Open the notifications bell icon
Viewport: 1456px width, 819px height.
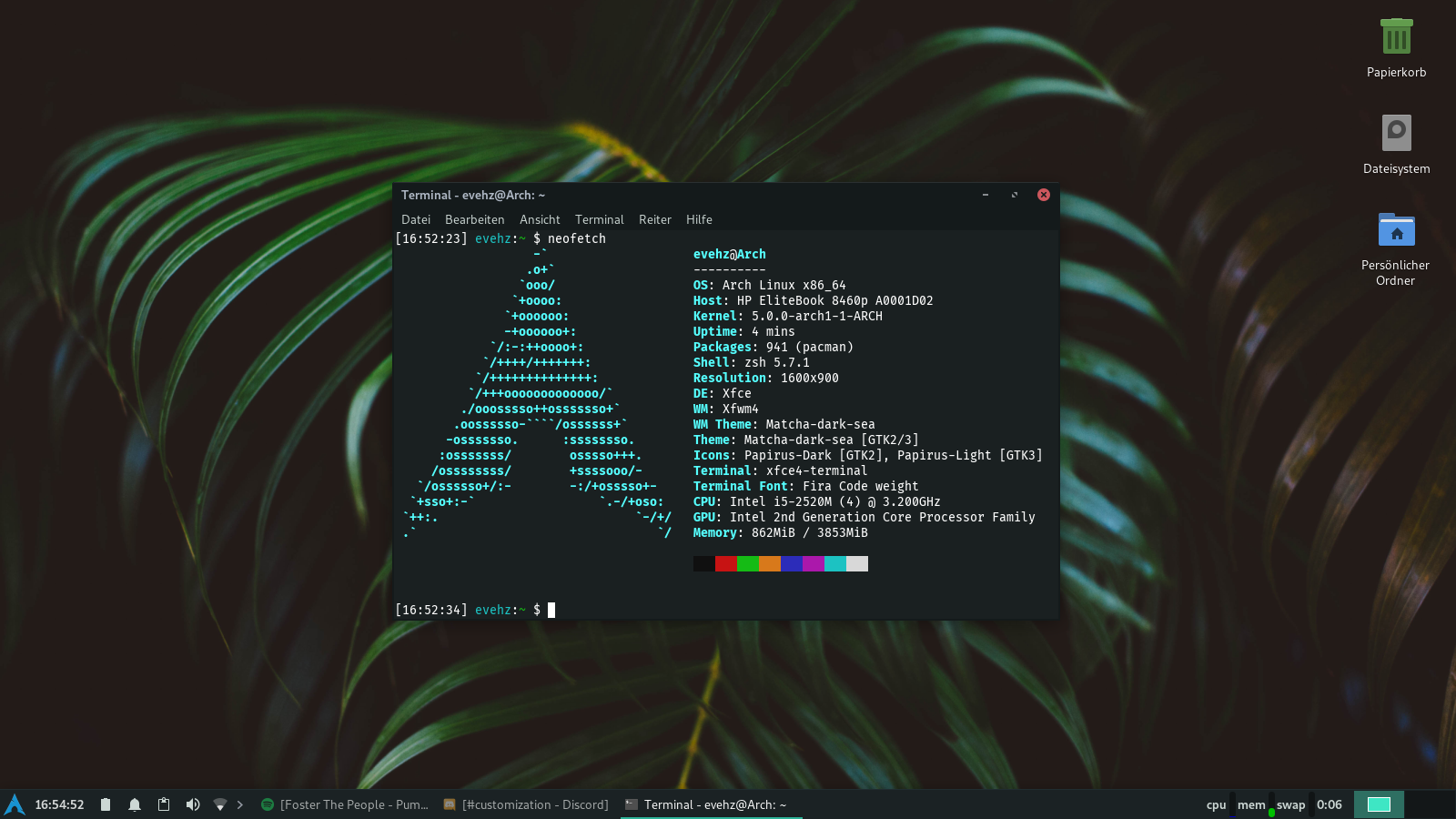click(135, 804)
